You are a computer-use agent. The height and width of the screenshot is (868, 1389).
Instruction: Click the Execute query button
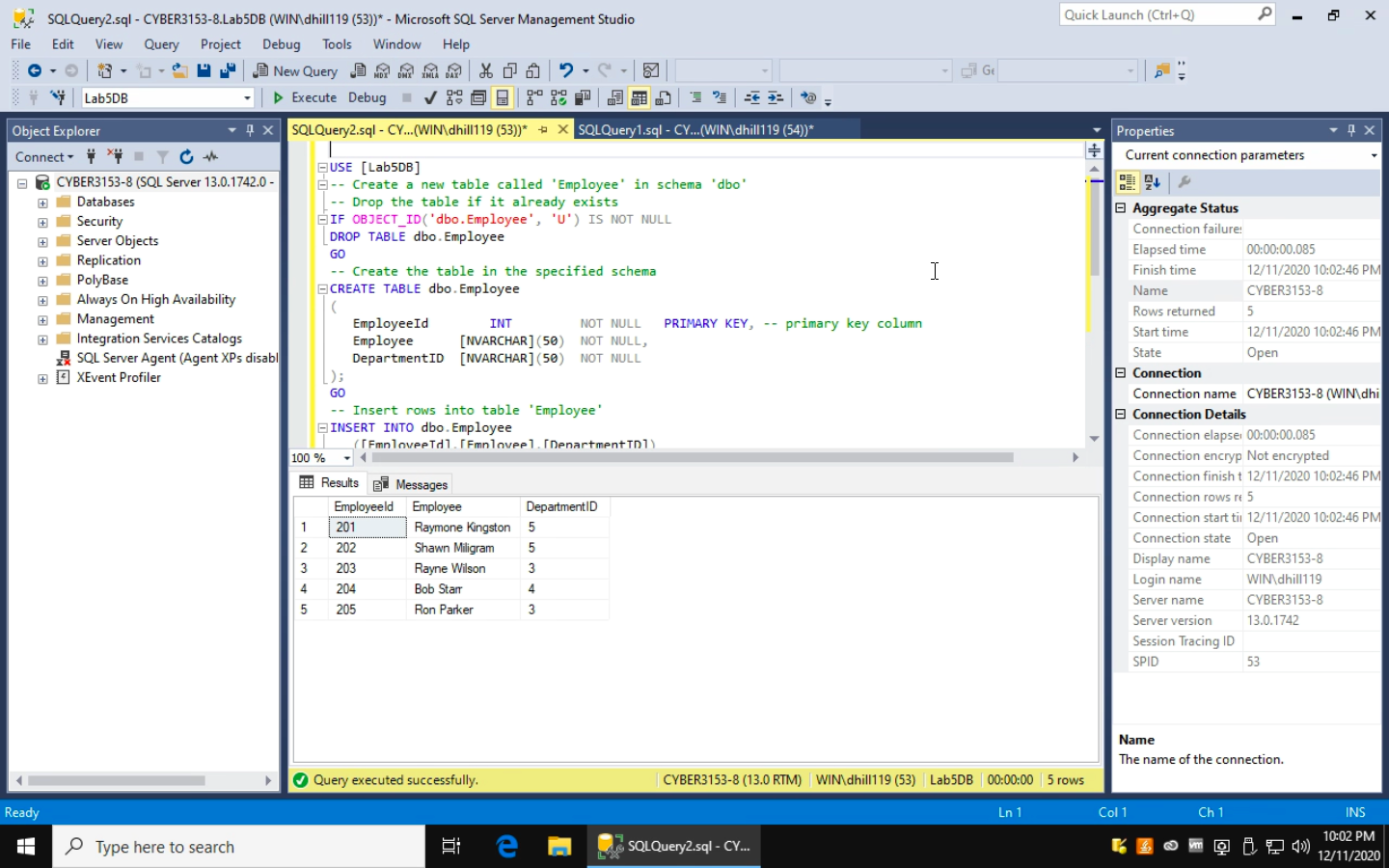pyautogui.click(x=304, y=97)
